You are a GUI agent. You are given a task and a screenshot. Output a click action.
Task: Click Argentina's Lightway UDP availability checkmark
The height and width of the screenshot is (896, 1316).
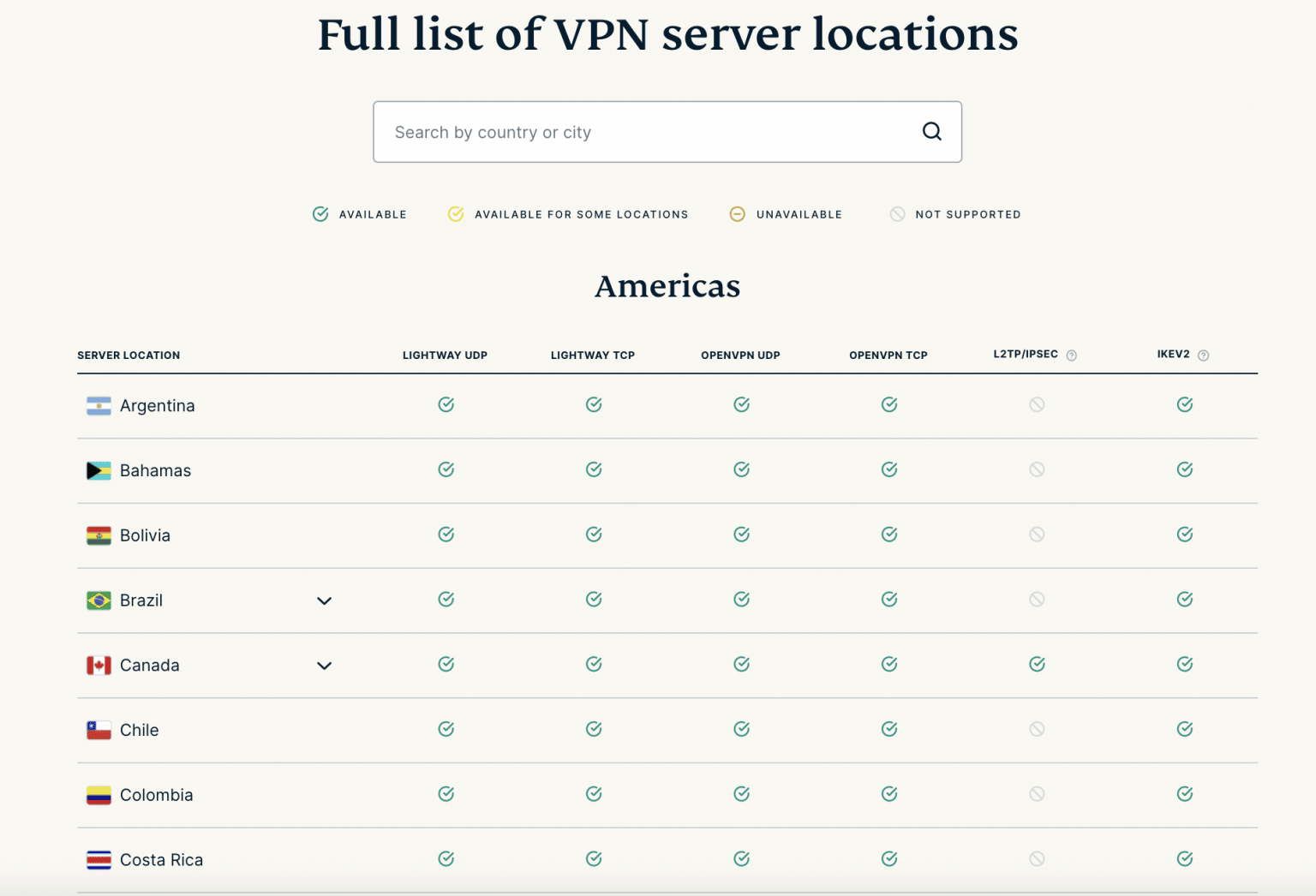(446, 403)
